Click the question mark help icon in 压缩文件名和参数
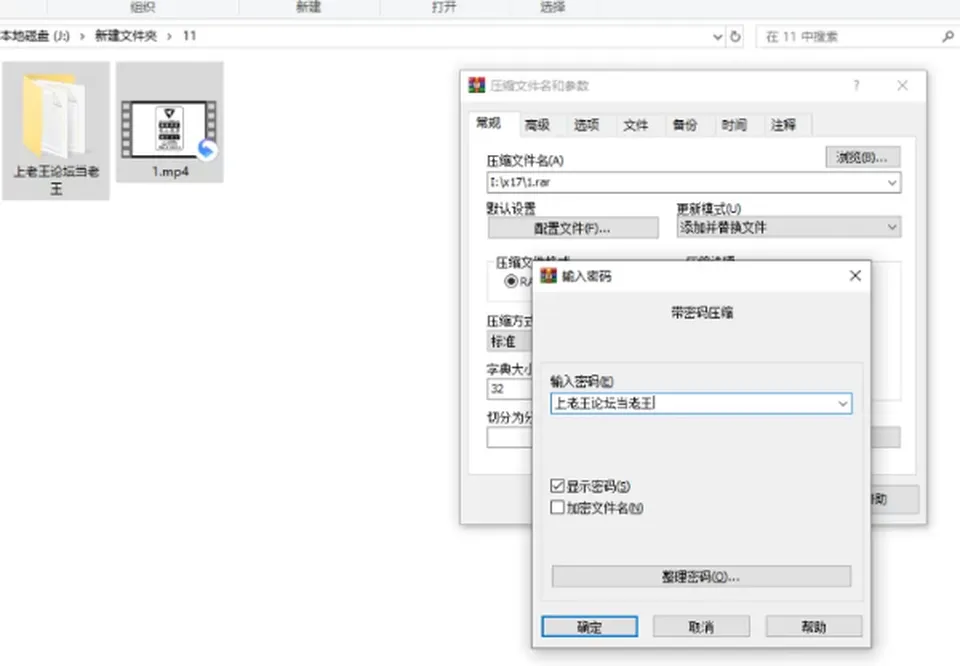The height and width of the screenshot is (666, 960). click(856, 85)
